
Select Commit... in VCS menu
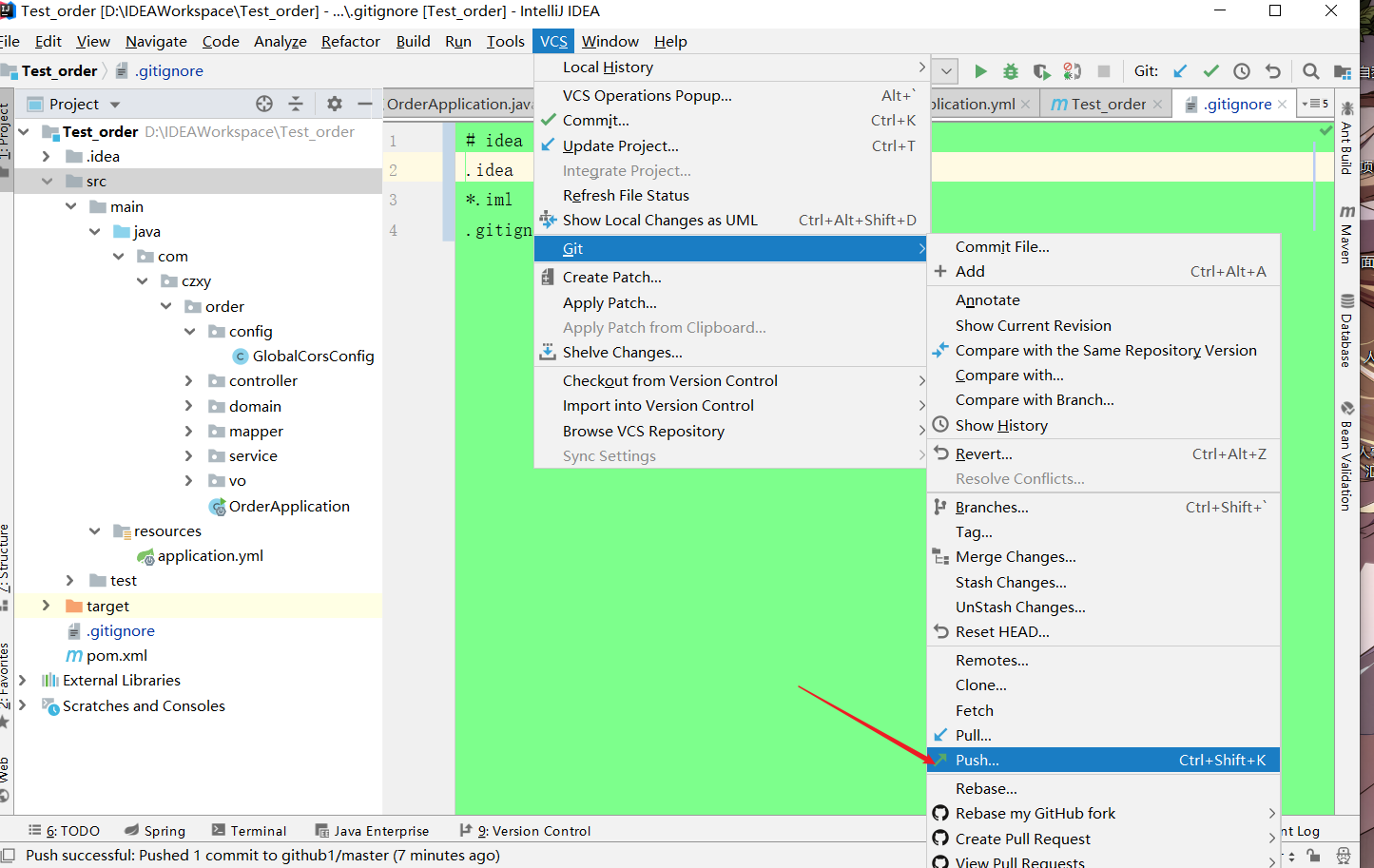tap(731, 121)
